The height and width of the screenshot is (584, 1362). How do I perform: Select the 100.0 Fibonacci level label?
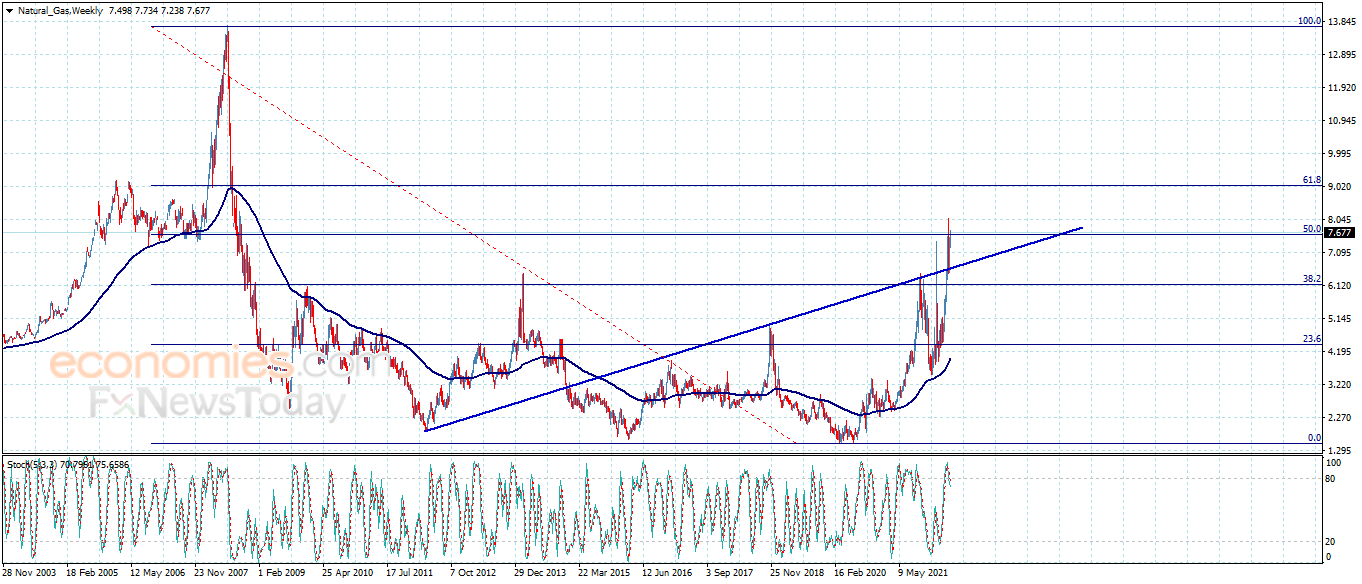[x=1309, y=22]
